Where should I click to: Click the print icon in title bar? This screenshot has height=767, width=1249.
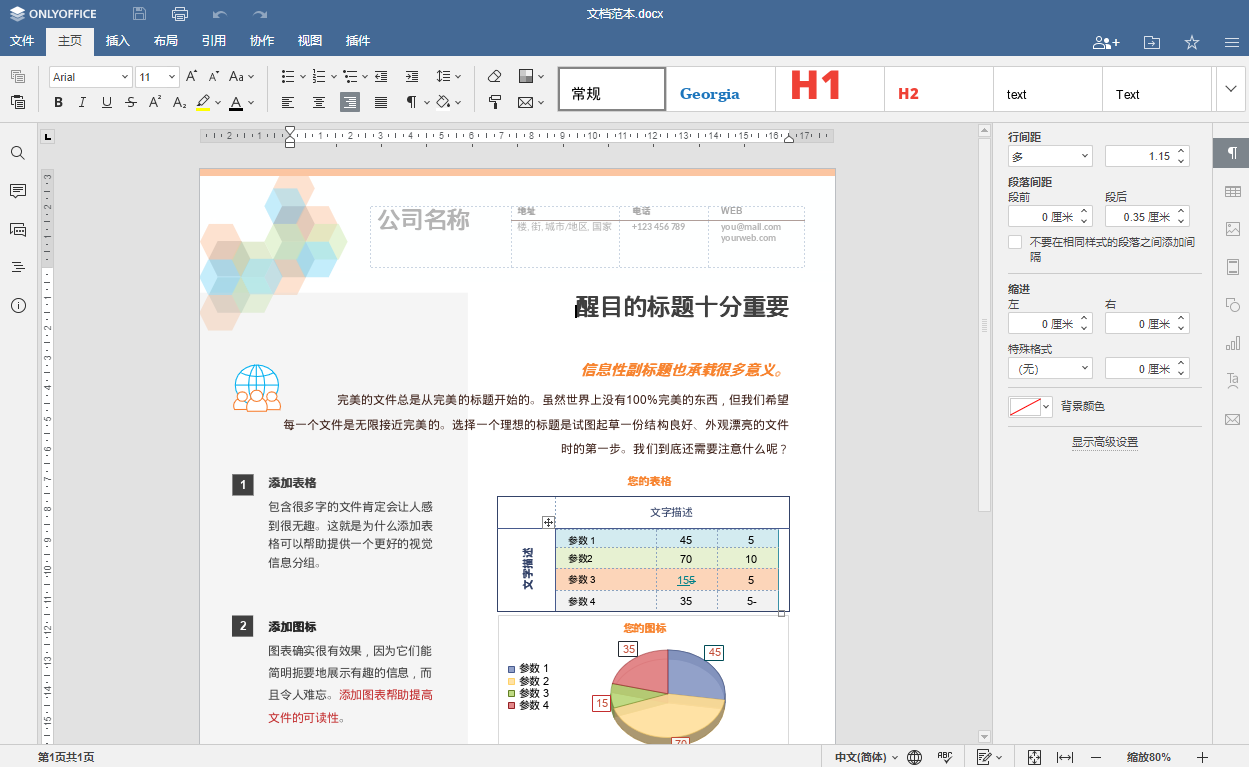coord(180,14)
